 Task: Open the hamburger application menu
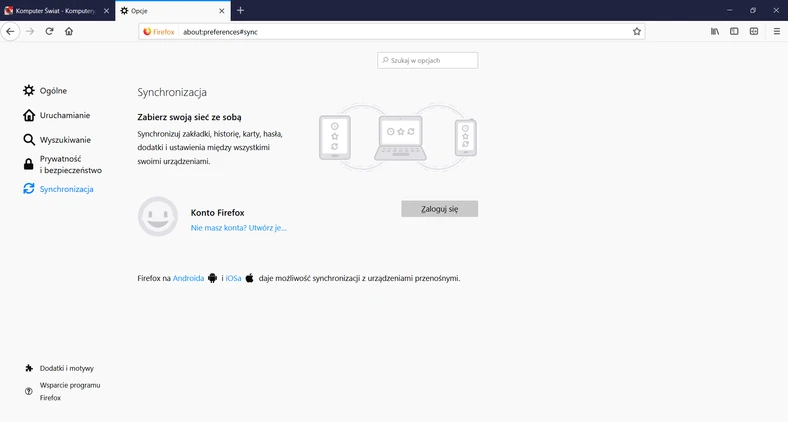click(x=777, y=31)
